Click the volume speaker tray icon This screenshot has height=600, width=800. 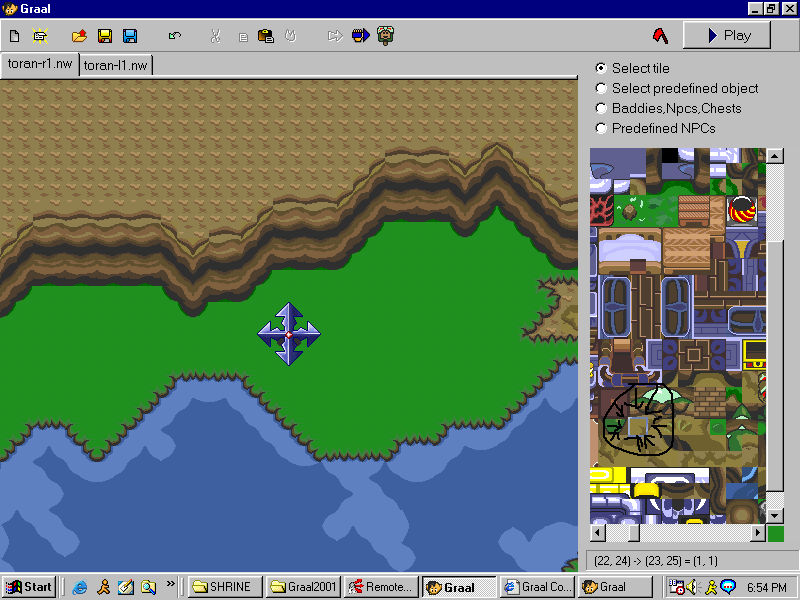pyautogui.click(x=693, y=587)
